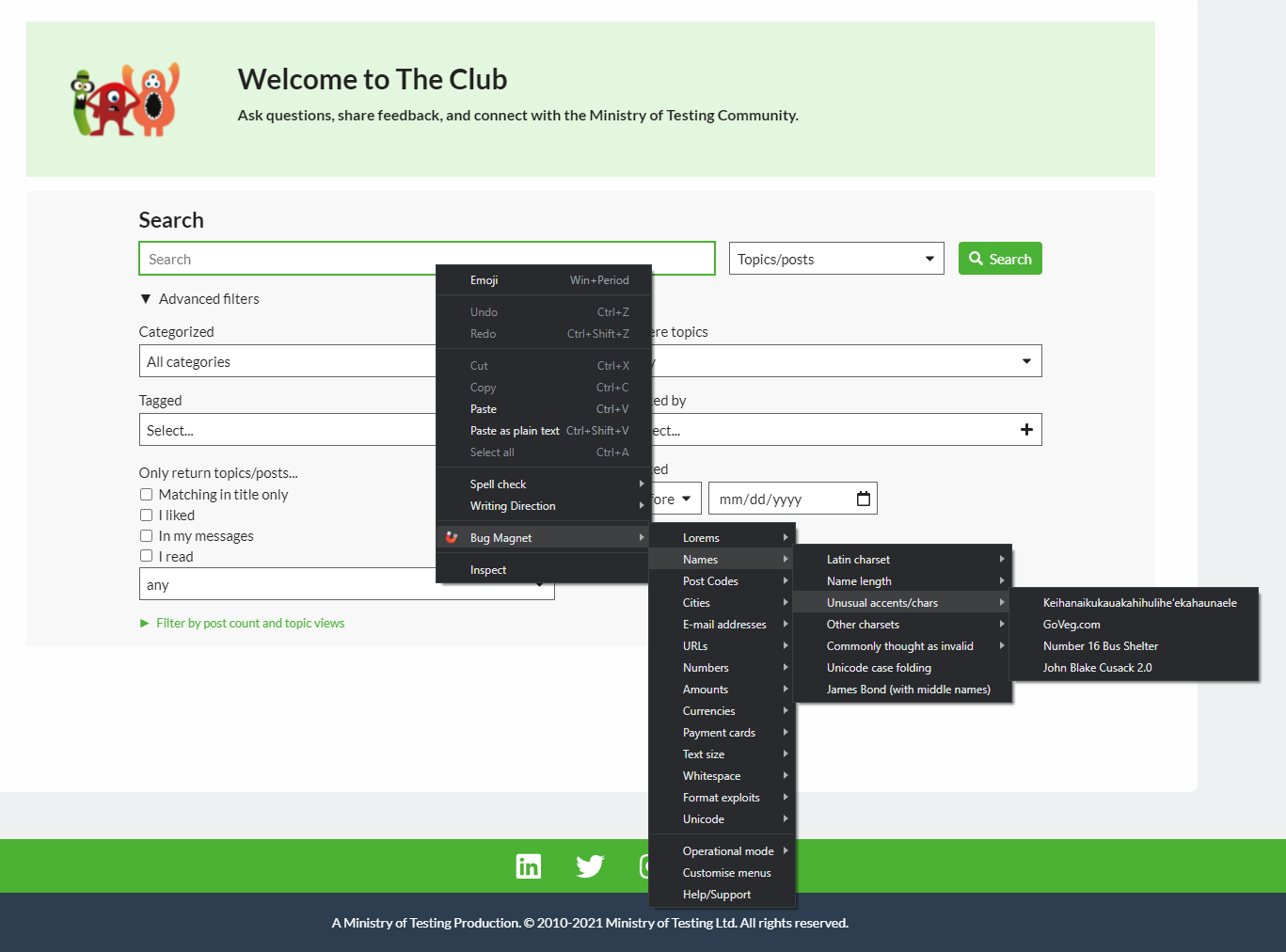Open the Numbers submenu
The image size is (1286, 952).
722,668
